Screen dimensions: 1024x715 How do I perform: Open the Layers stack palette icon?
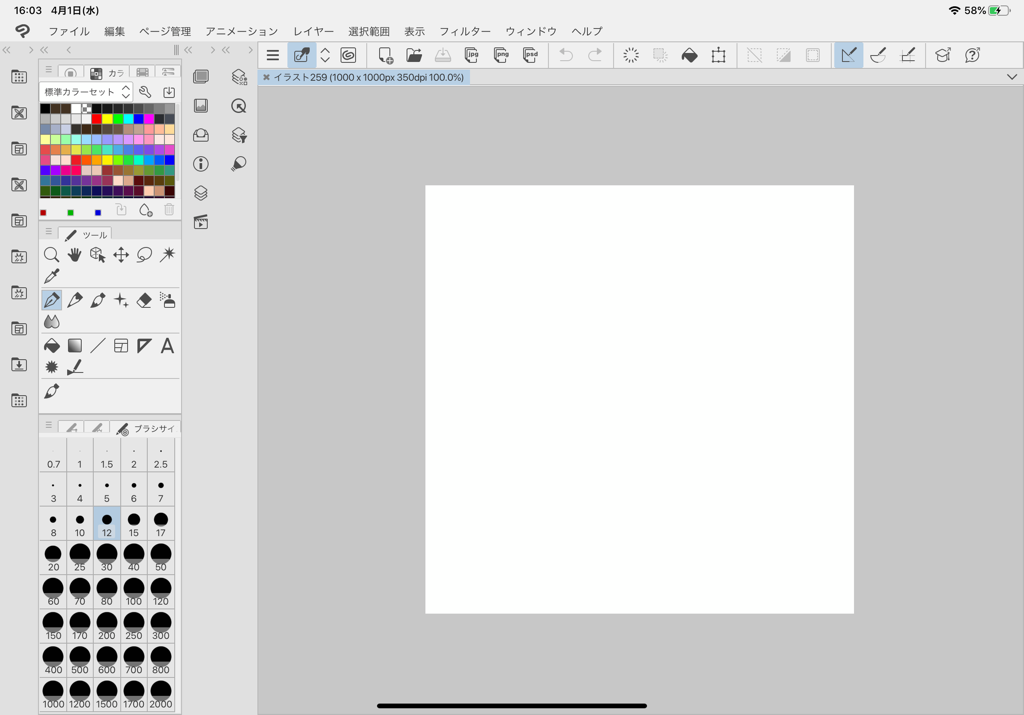coord(201,193)
